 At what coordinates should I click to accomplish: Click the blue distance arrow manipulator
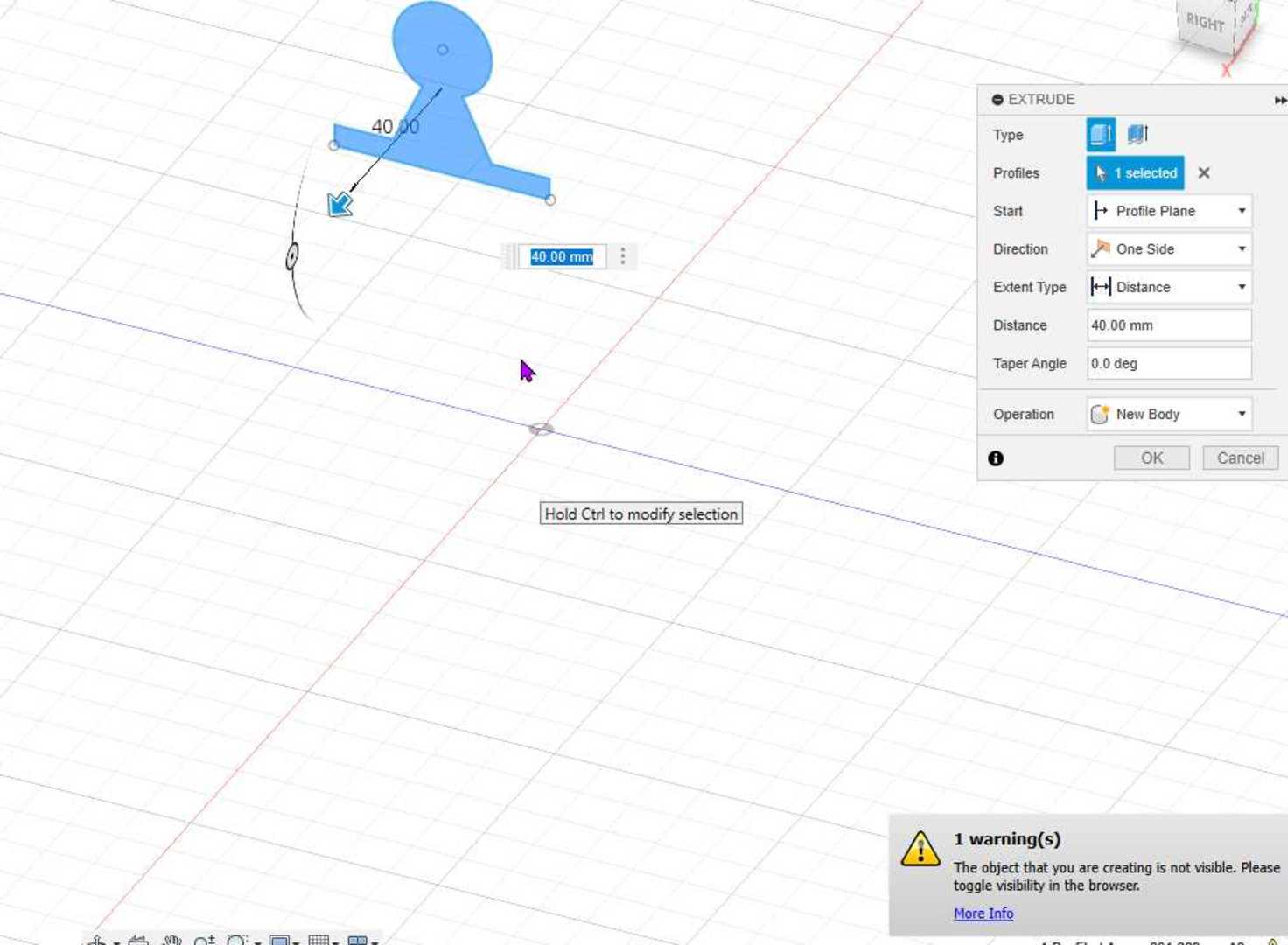pyautogui.click(x=339, y=205)
